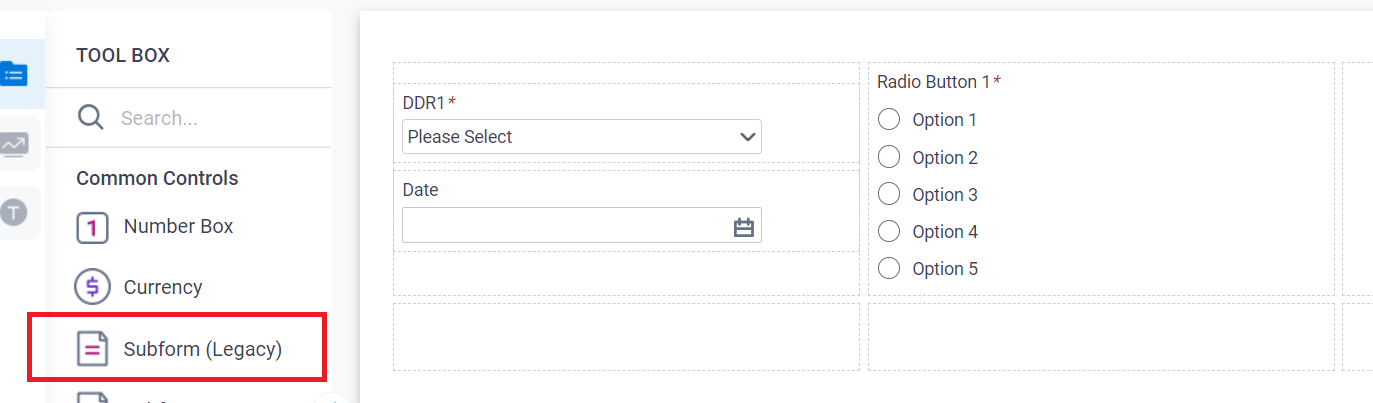Select the Option 1 radio button
The width and height of the screenshot is (1373, 403).
pos(889,120)
